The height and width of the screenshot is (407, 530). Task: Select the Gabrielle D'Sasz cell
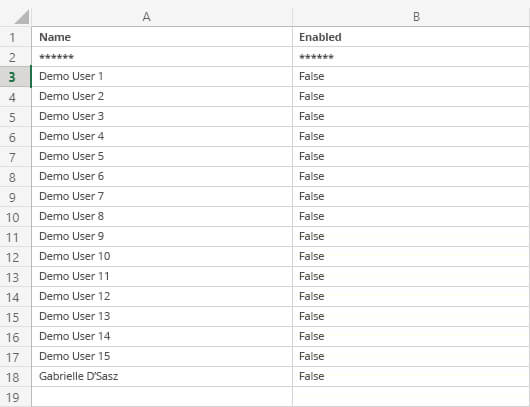tap(162, 376)
